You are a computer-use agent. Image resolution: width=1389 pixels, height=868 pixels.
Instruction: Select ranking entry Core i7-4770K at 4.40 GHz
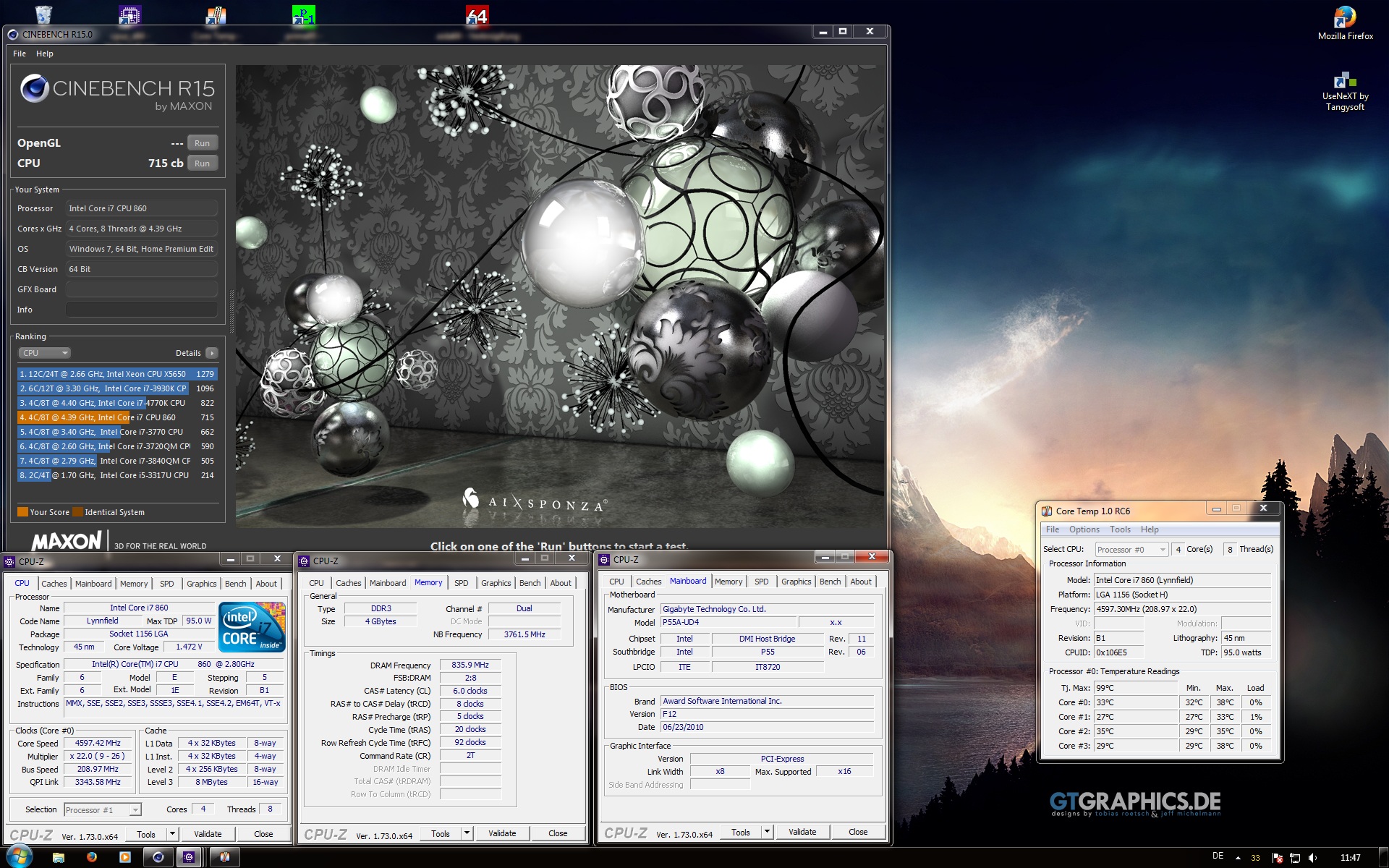tap(117, 403)
